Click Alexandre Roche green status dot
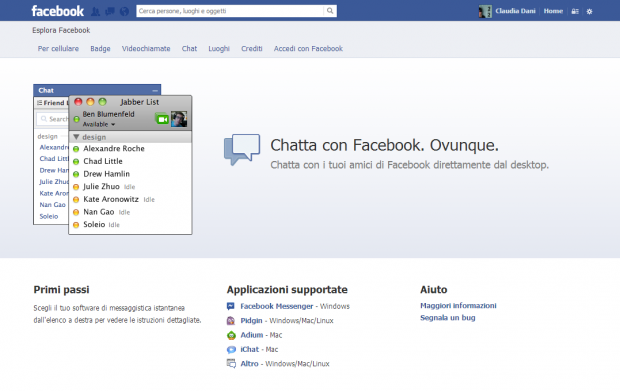 [76, 149]
